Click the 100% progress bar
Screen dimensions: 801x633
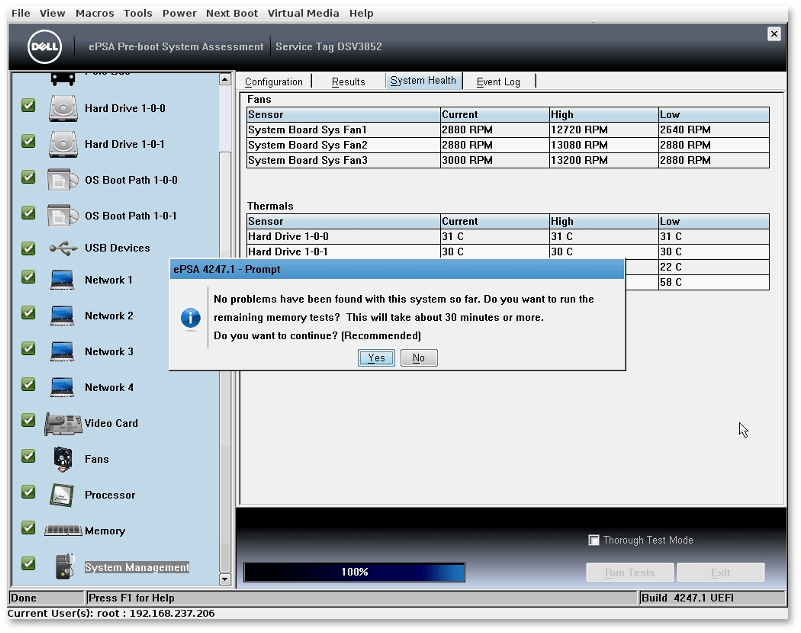355,572
